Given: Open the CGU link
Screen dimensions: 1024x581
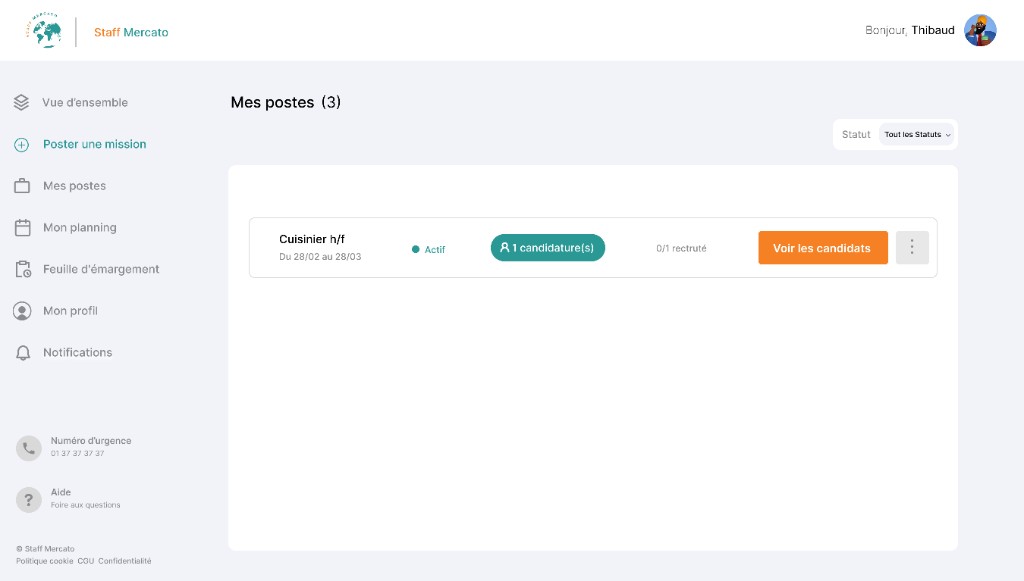Looking at the screenshot, I should (x=86, y=561).
